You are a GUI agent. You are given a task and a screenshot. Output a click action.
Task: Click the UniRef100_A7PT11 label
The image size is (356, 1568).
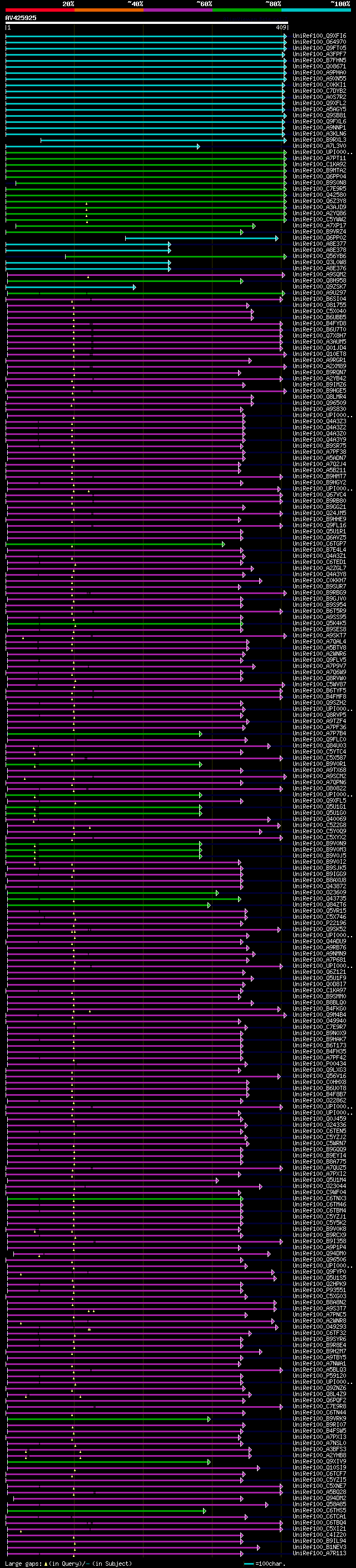pos(319,159)
